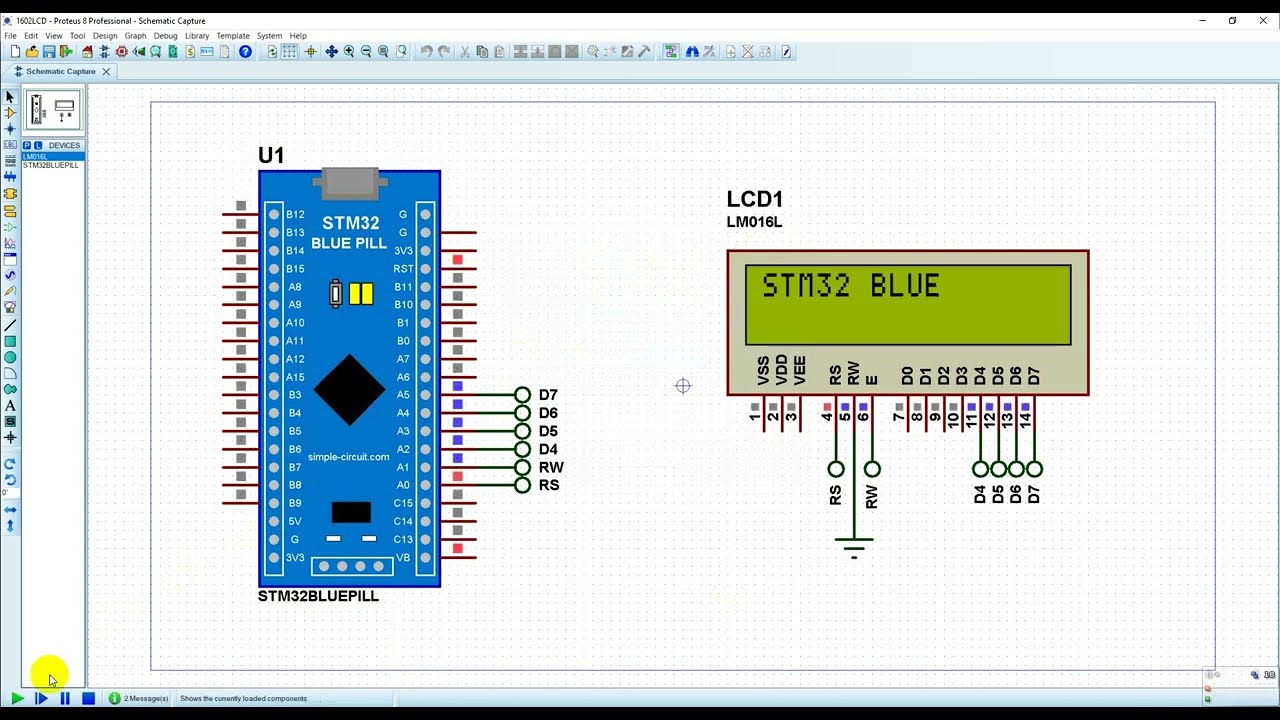The image size is (1280, 720).
Task: Choose Selection Mode arrow tool
Action: click(10, 97)
